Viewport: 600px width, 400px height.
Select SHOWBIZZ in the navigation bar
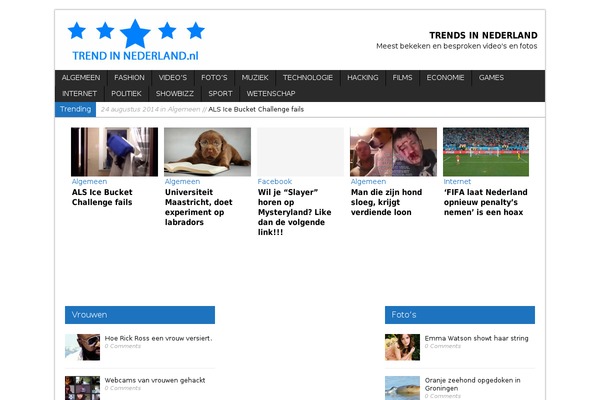[174, 94]
